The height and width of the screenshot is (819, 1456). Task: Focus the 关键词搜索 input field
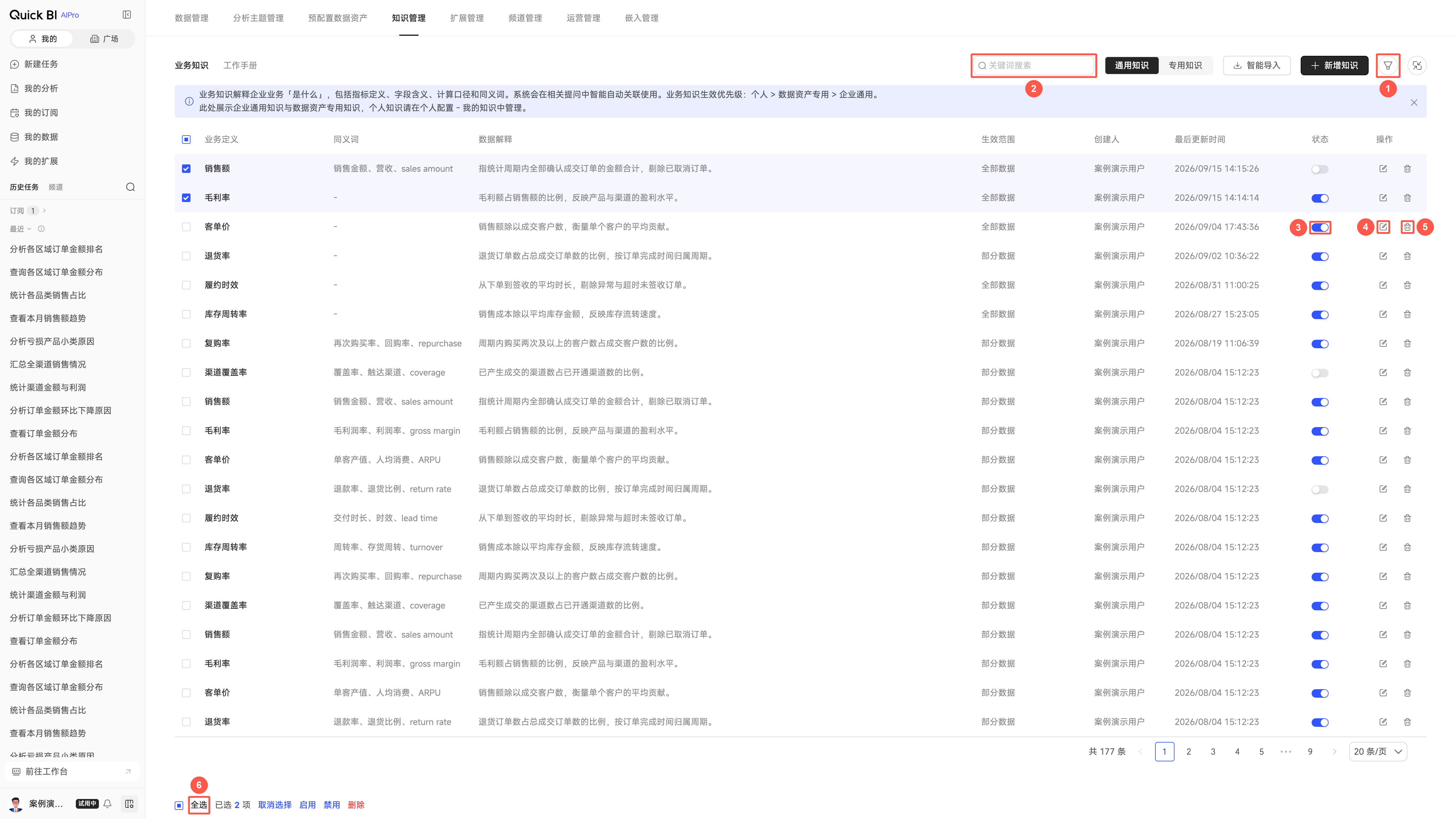(x=1033, y=66)
